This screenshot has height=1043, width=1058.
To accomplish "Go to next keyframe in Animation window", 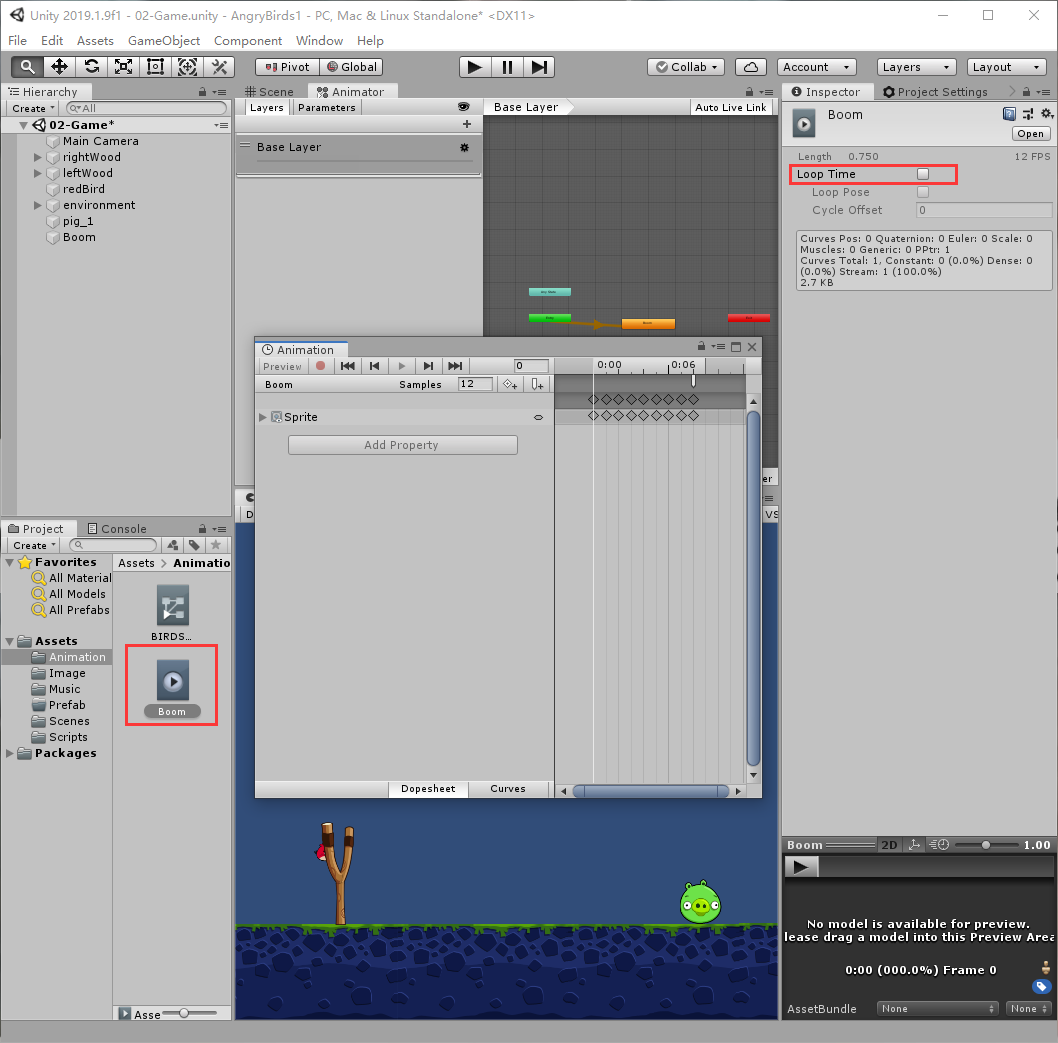I will pos(428,366).
